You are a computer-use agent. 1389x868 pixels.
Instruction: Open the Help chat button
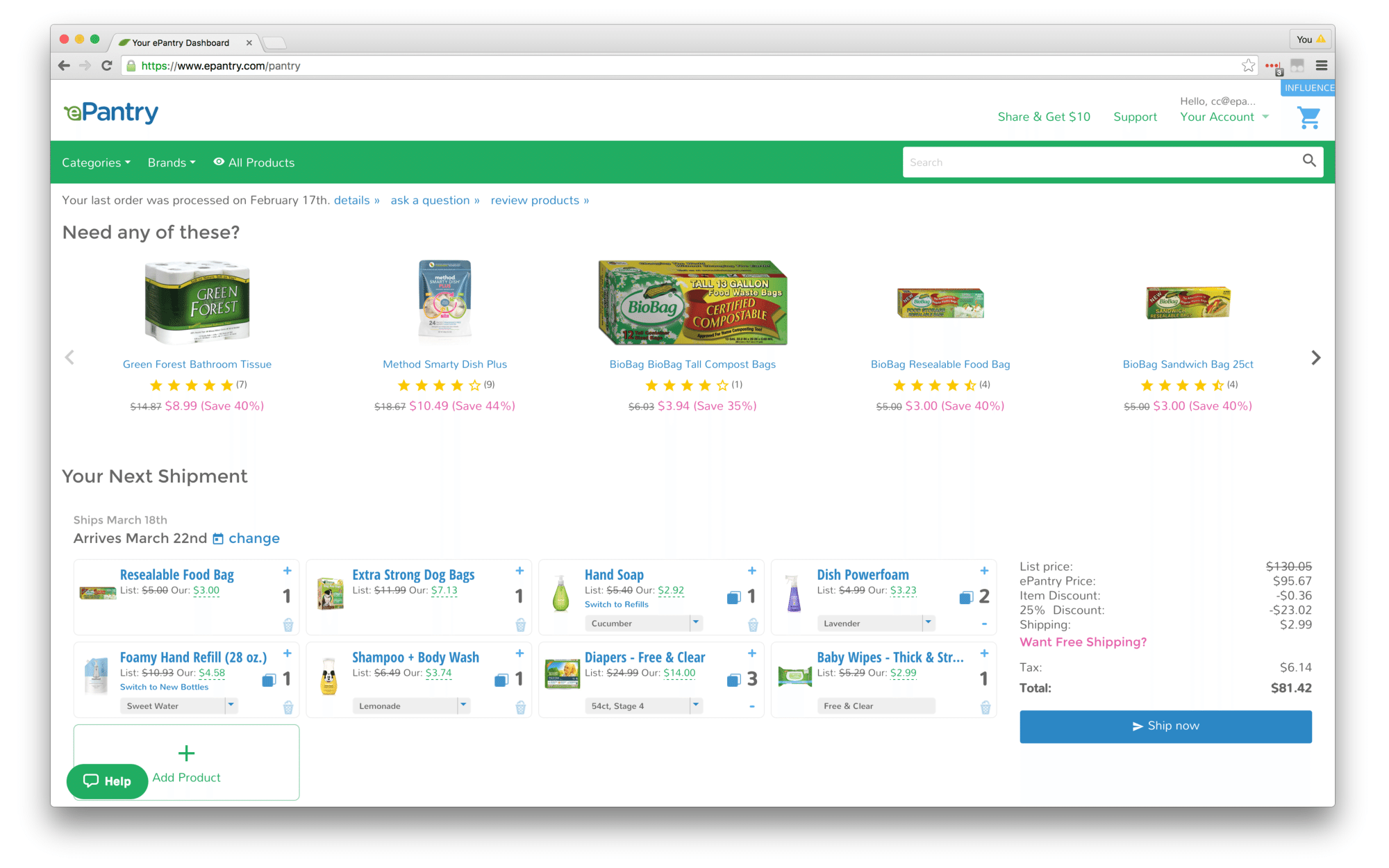point(107,781)
